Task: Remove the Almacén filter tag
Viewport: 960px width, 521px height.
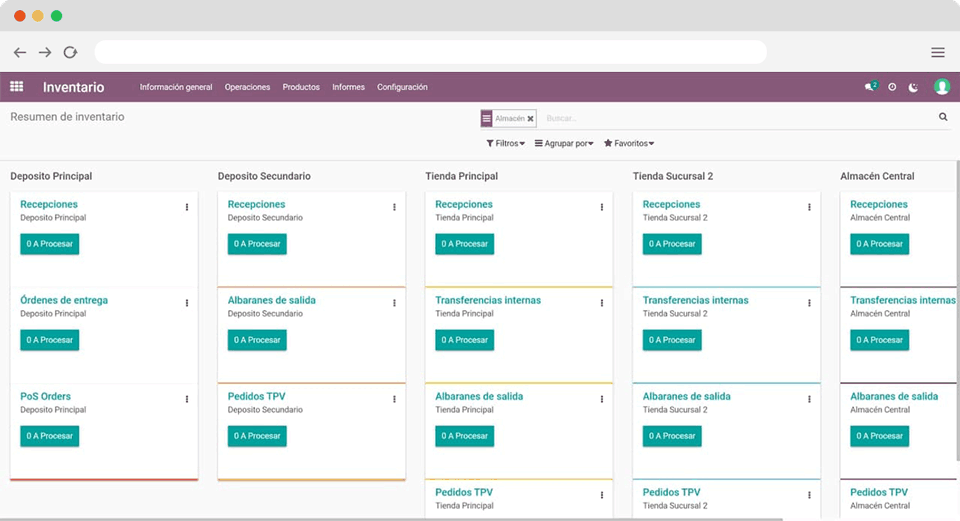Action: point(530,118)
